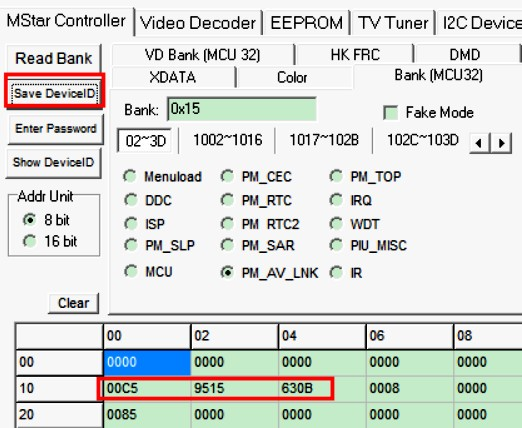Open the EEPROM tab
Screen dimensions: 522x428
pyautogui.click(x=306, y=23)
